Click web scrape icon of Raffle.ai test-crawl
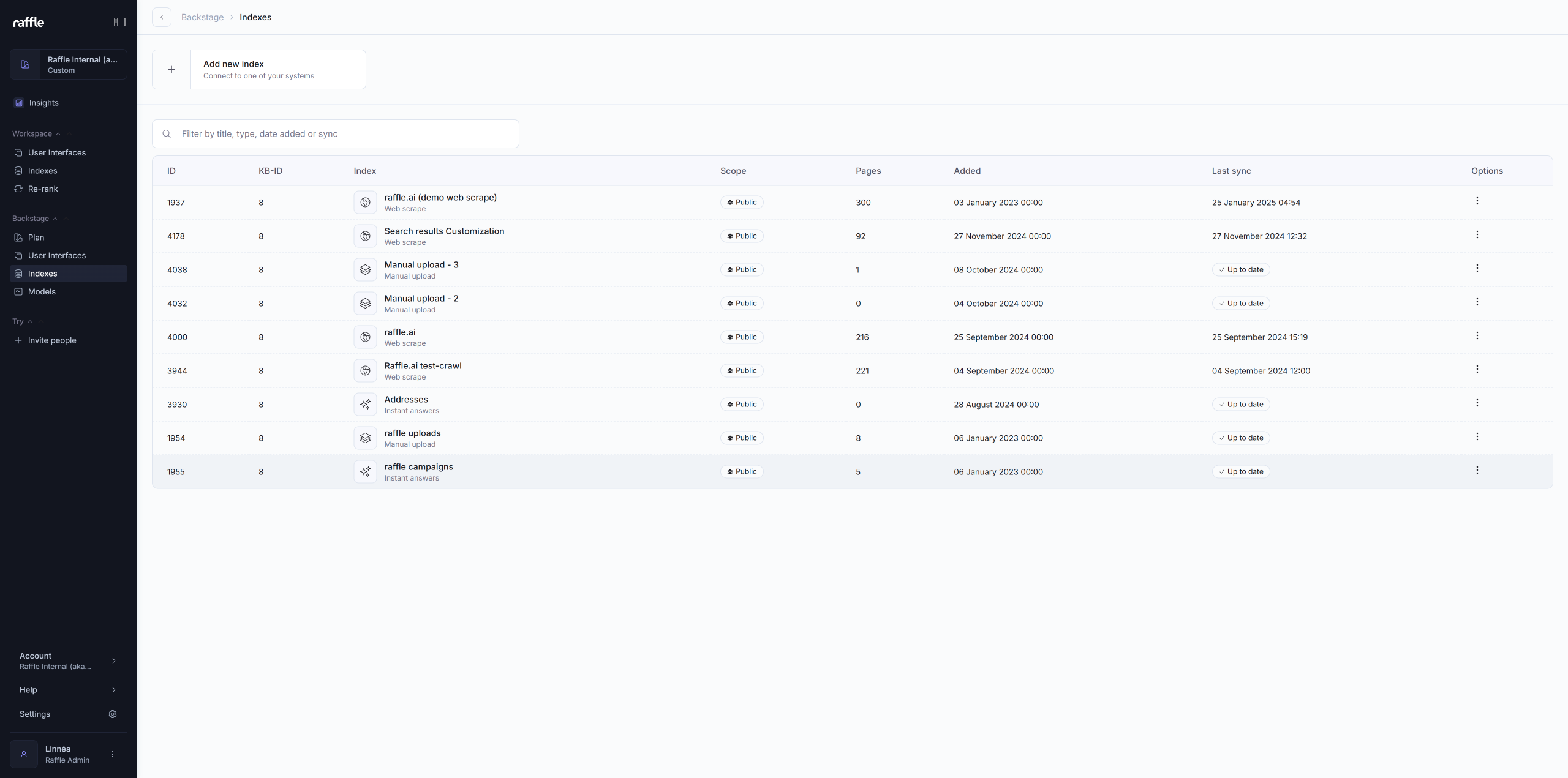Screen dimensions: 1568x778 tap(365, 371)
